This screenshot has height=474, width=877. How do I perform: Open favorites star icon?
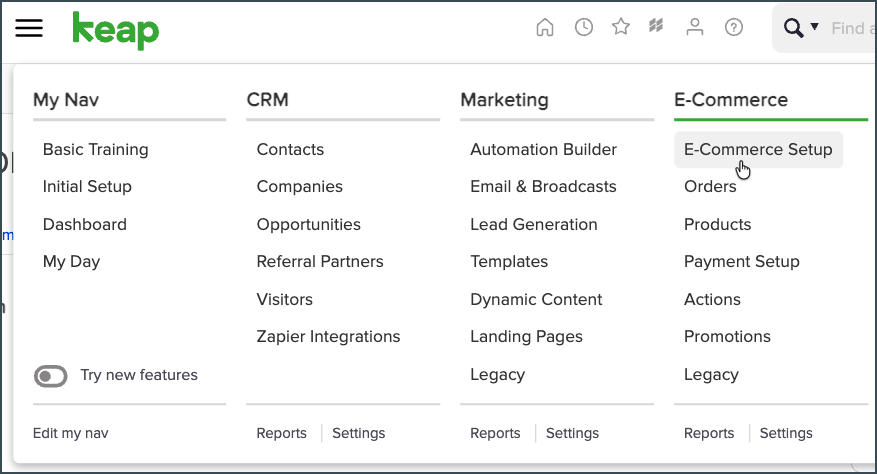coord(621,26)
